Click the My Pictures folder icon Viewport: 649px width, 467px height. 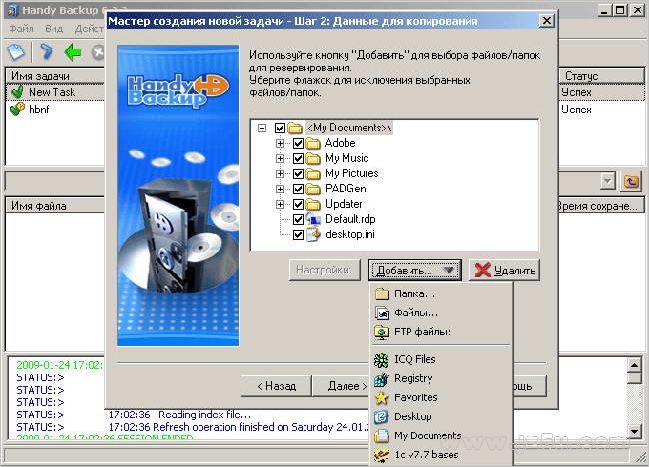[x=313, y=174]
